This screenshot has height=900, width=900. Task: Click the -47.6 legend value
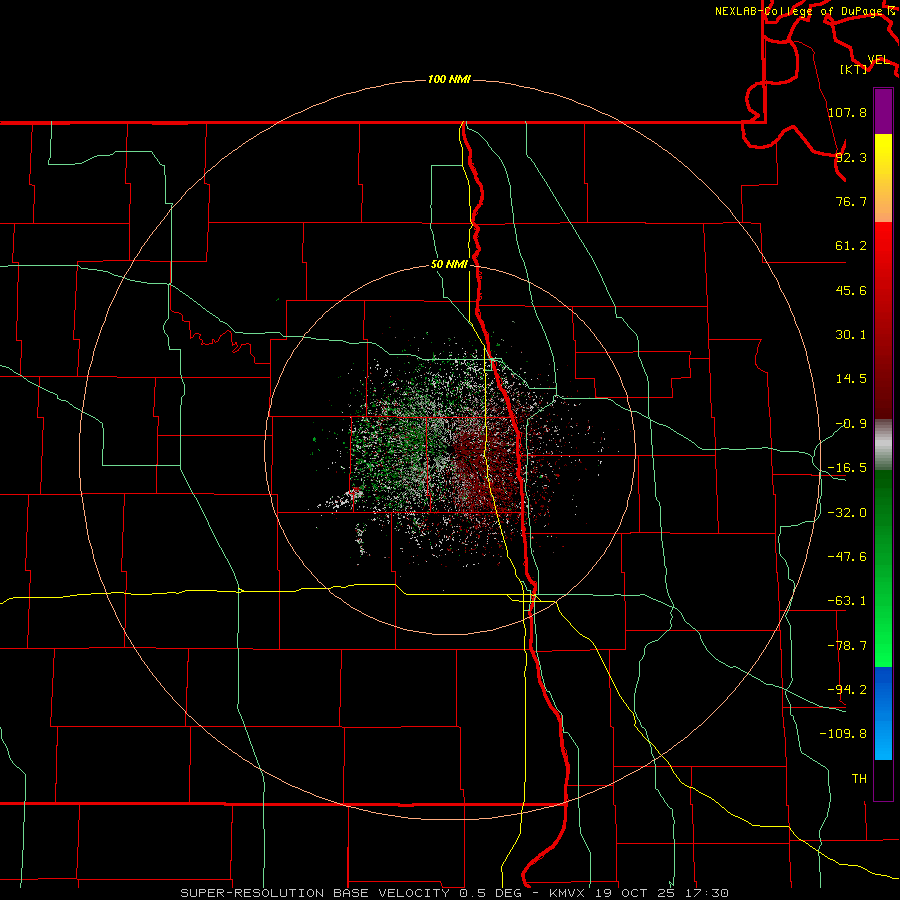847,557
